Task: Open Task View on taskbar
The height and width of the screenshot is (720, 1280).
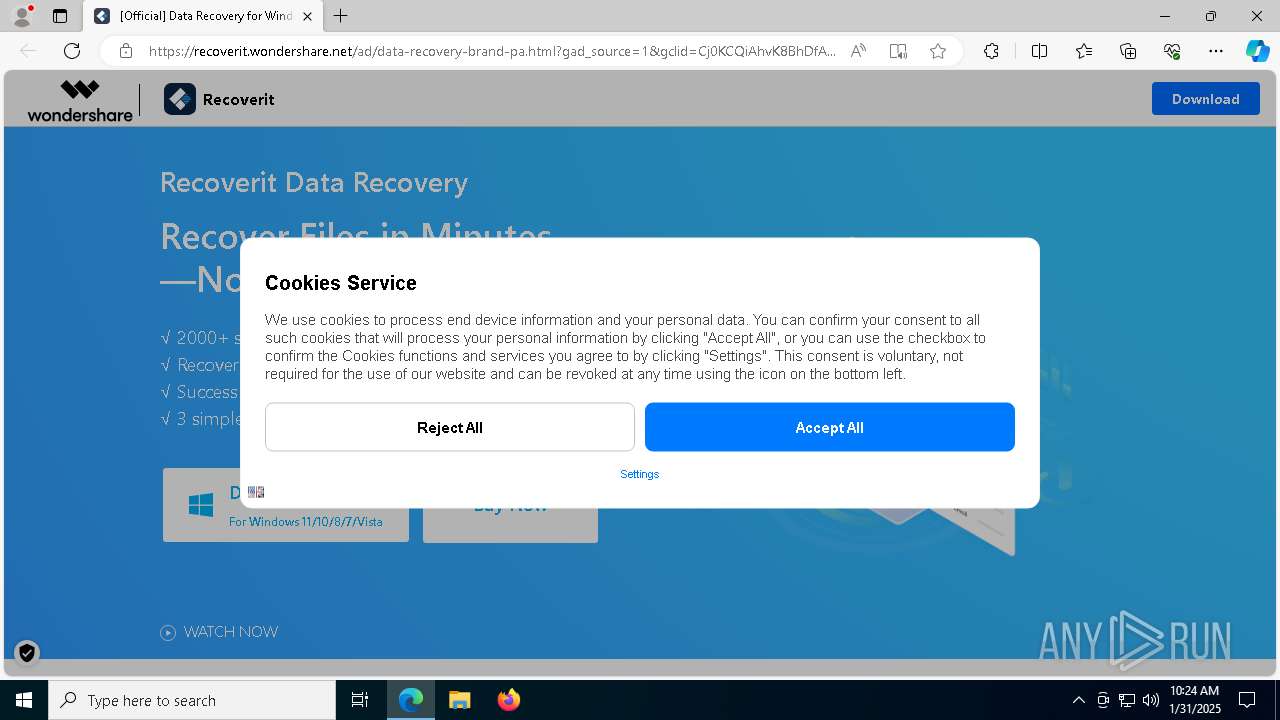Action: click(x=360, y=700)
